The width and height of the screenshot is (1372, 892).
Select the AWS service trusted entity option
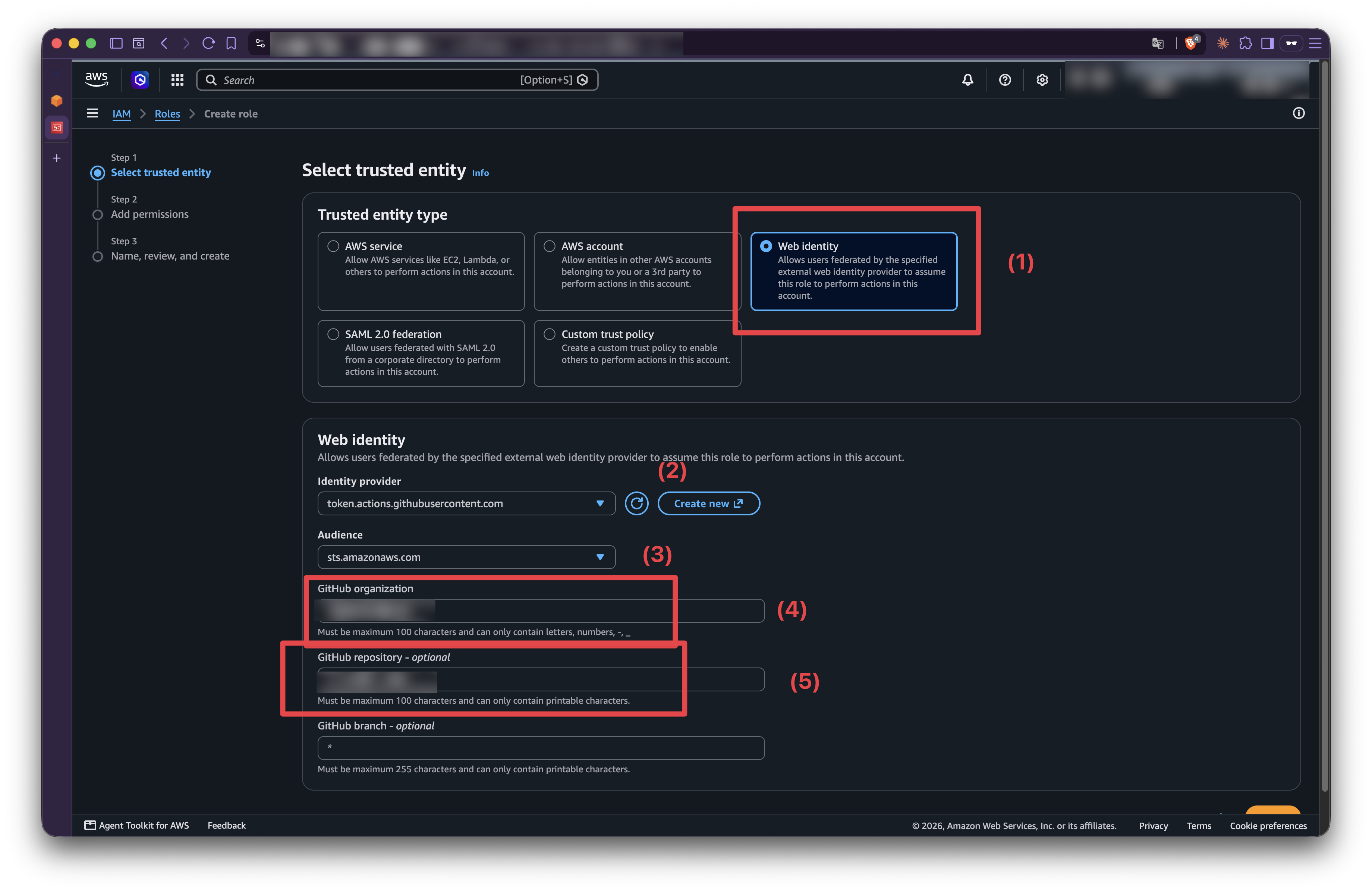click(421, 271)
